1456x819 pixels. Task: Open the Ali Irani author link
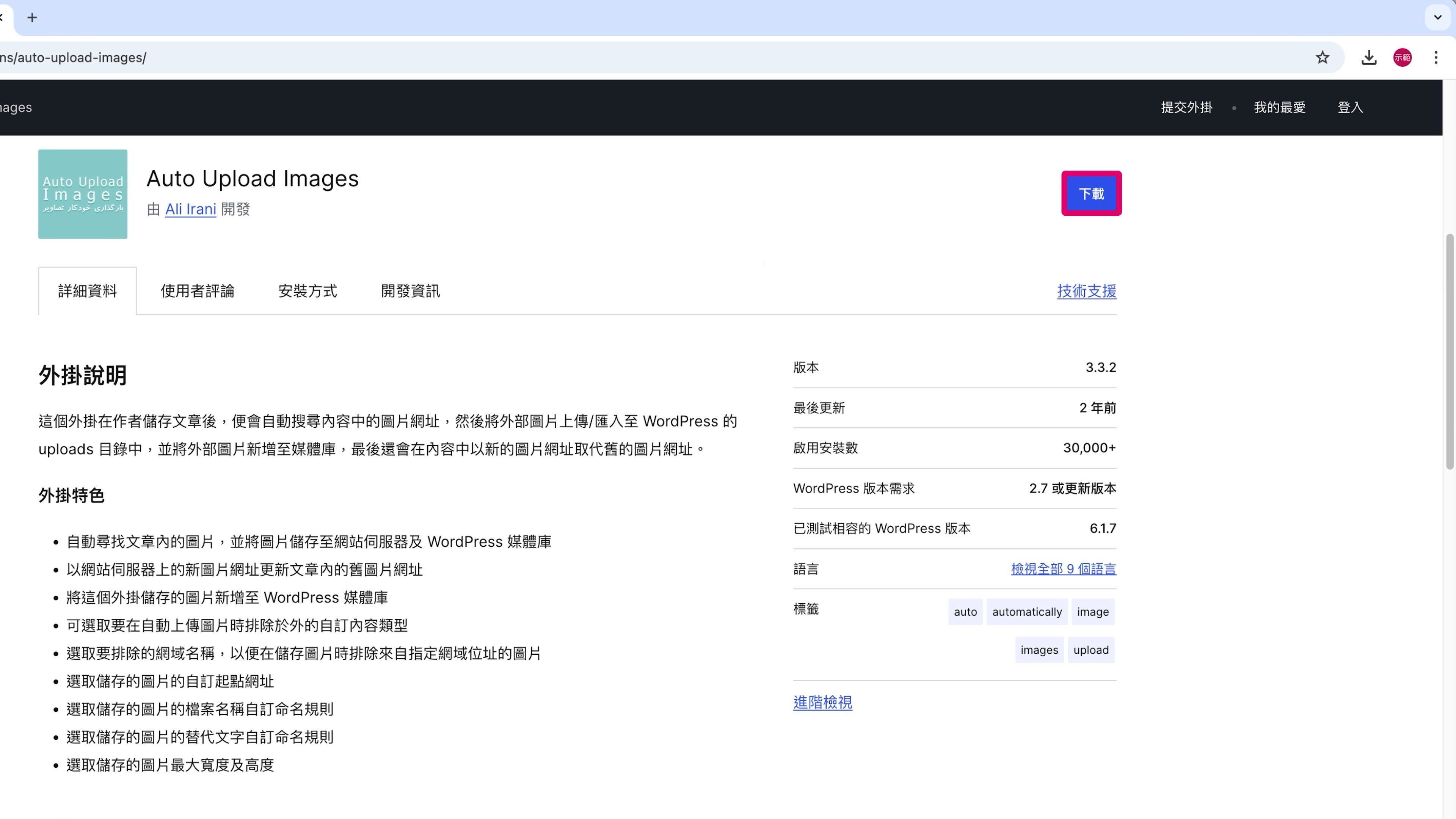pos(190,209)
